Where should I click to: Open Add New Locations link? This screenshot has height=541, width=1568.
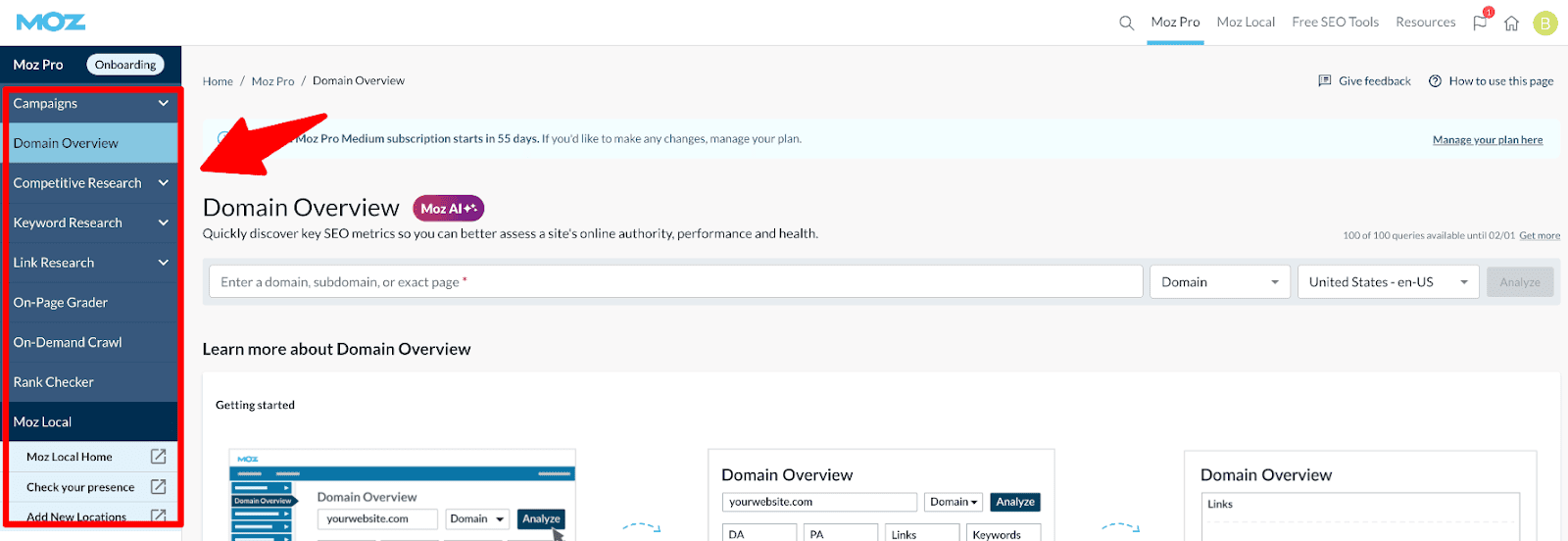(x=76, y=516)
